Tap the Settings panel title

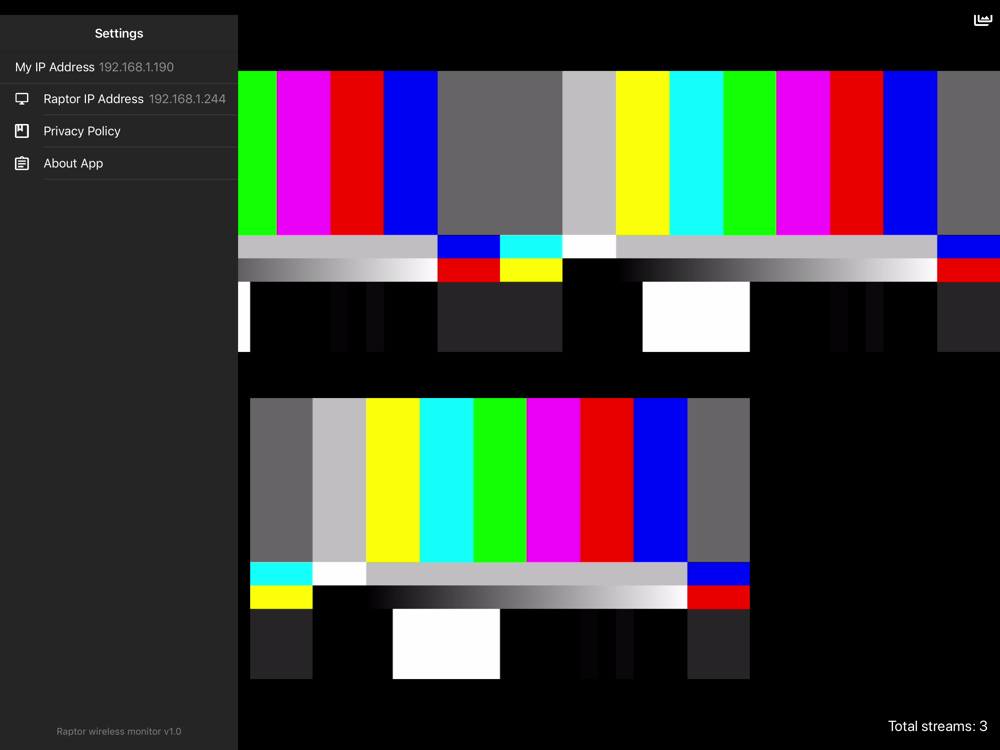(119, 33)
